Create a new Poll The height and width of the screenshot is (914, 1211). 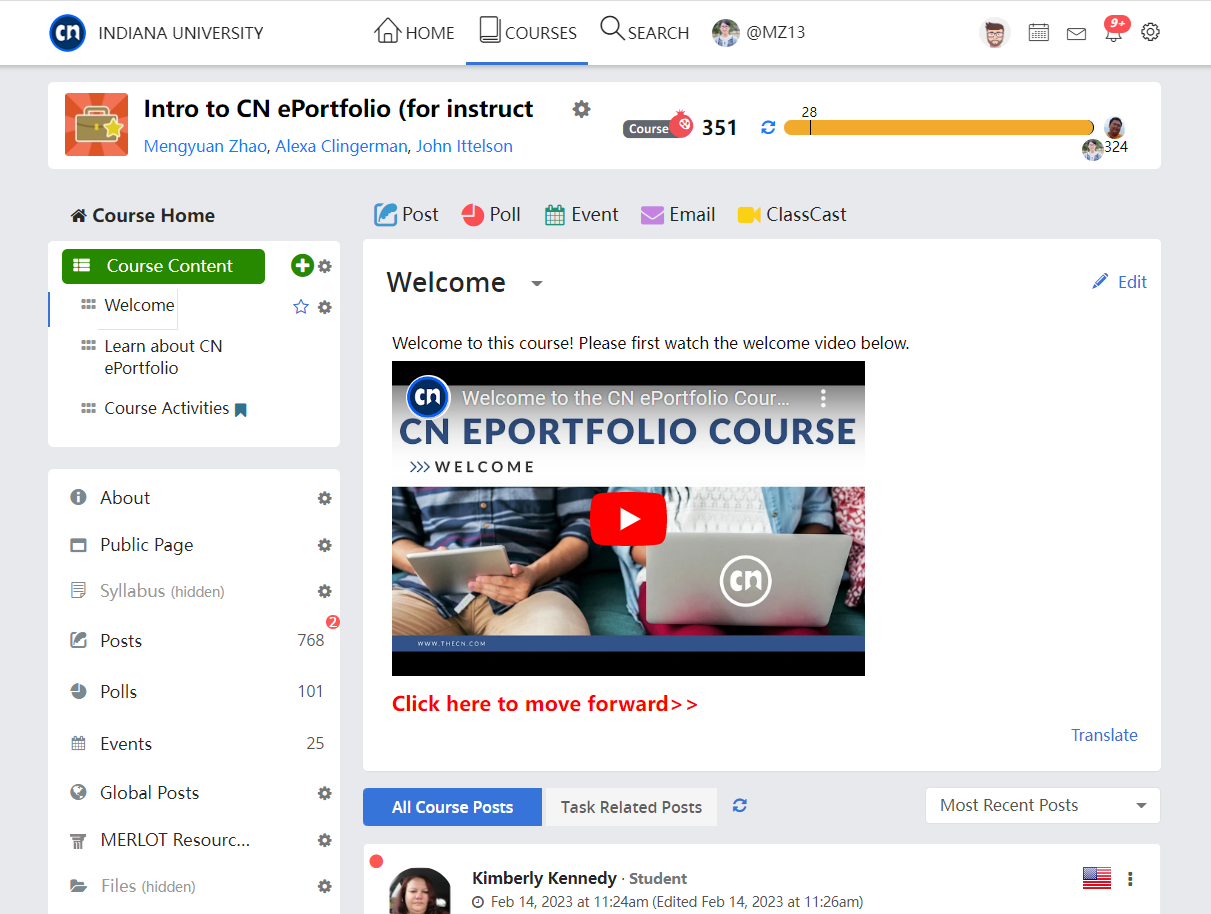click(x=491, y=215)
